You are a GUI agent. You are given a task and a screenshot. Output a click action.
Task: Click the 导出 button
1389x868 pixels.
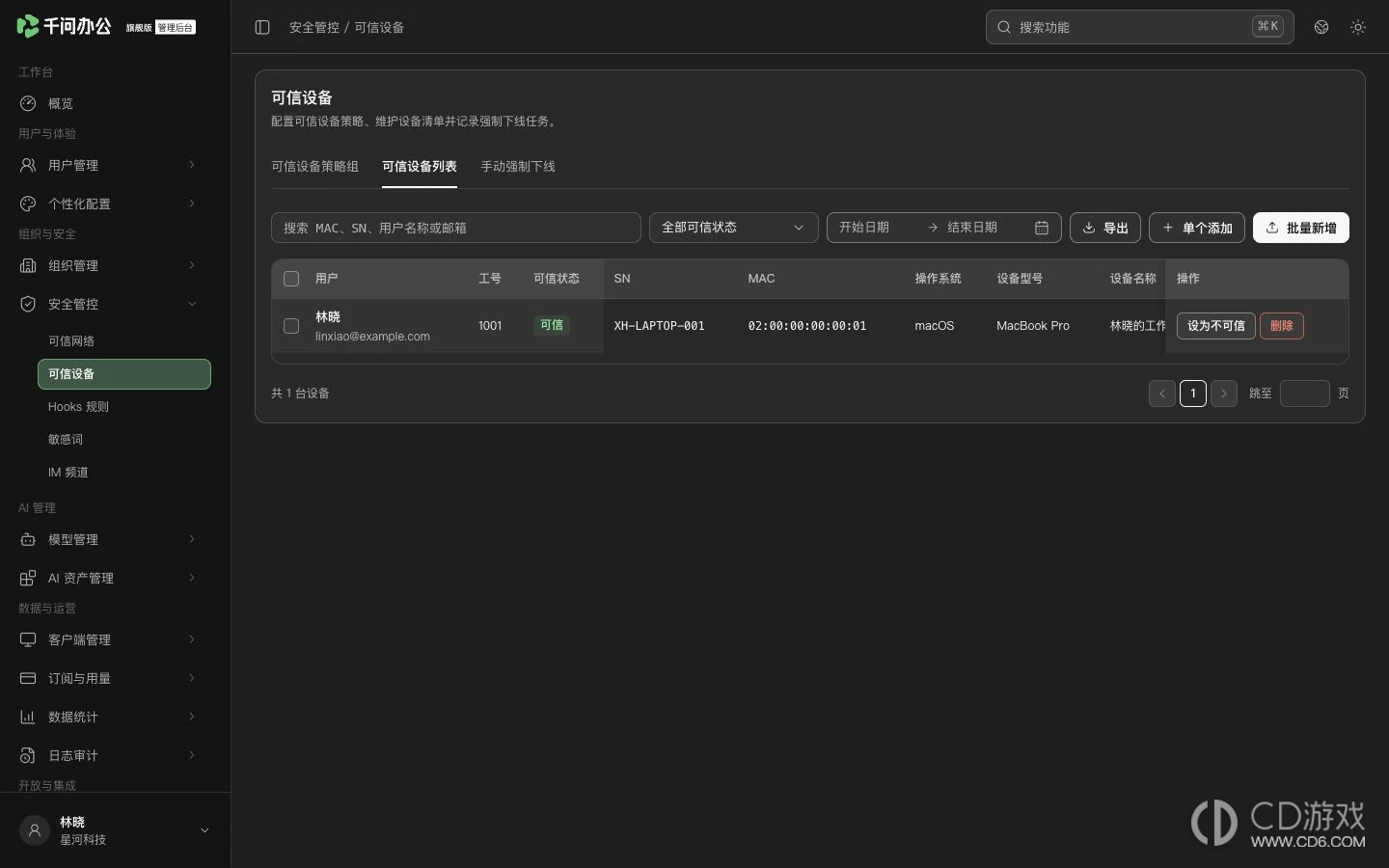coord(1105,228)
